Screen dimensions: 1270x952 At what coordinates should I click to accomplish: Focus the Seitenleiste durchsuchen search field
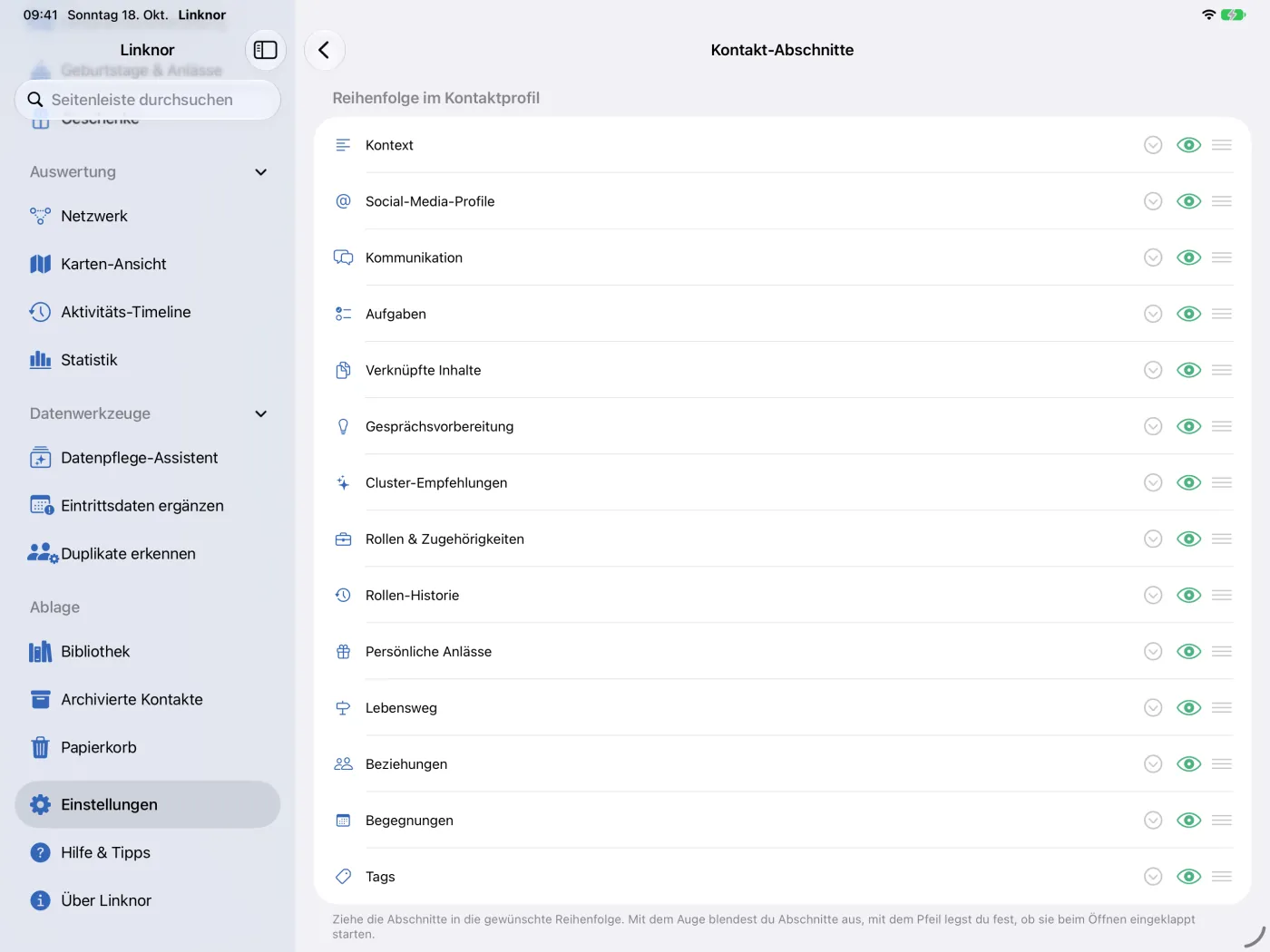point(148,100)
